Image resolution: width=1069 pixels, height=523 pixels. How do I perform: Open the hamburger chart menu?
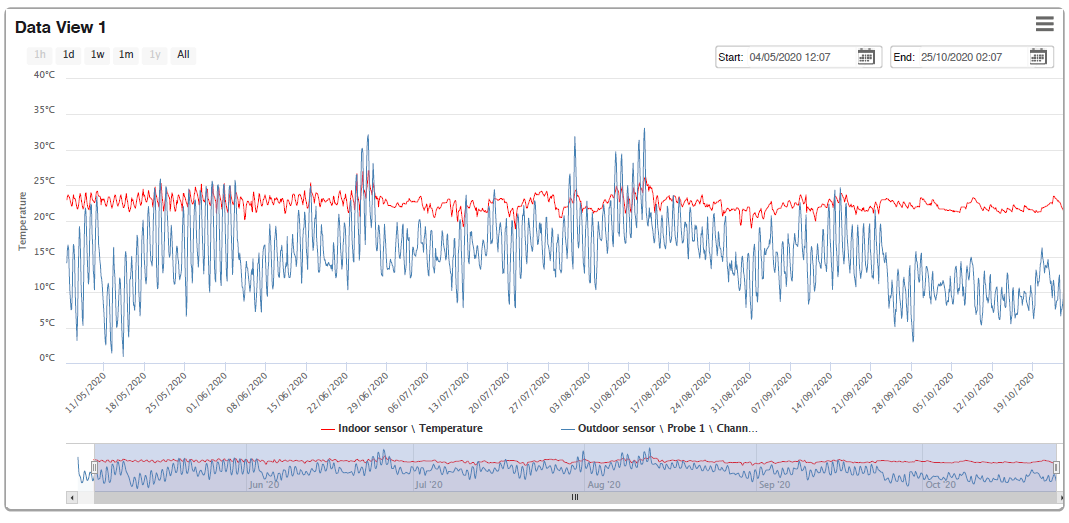click(1044, 25)
